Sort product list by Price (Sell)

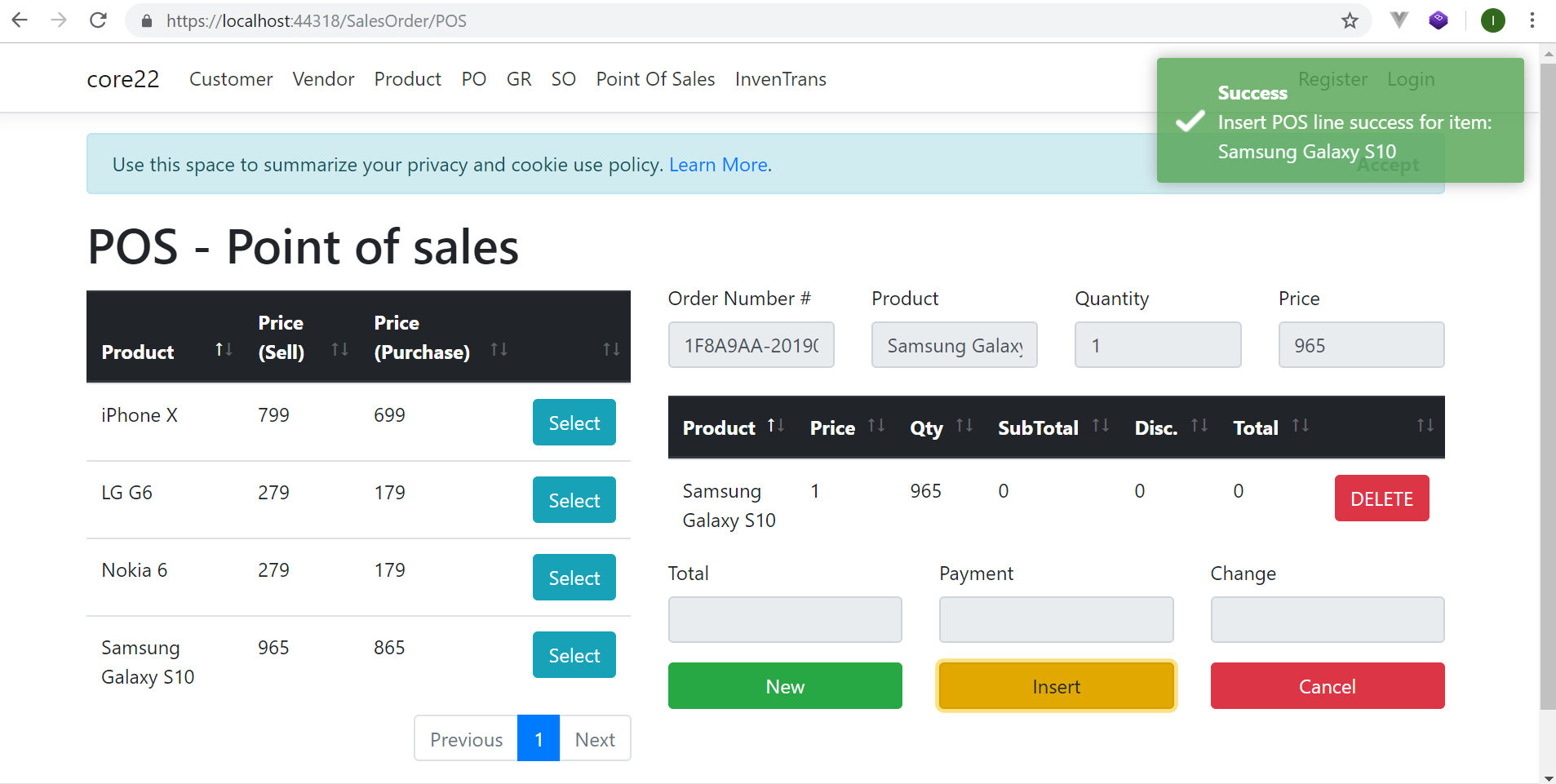click(302, 337)
